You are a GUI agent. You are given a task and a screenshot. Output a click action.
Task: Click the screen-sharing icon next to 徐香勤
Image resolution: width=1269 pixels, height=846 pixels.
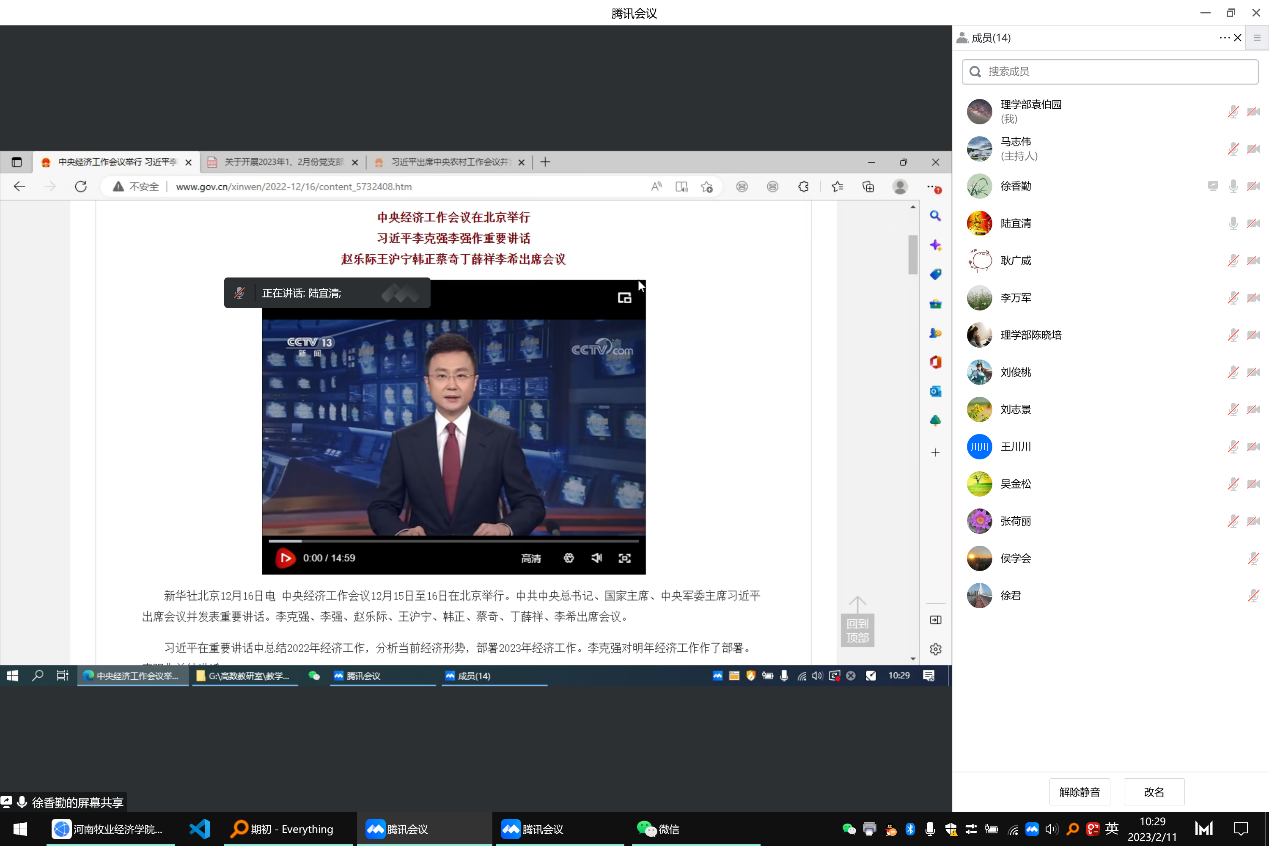(x=1212, y=186)
